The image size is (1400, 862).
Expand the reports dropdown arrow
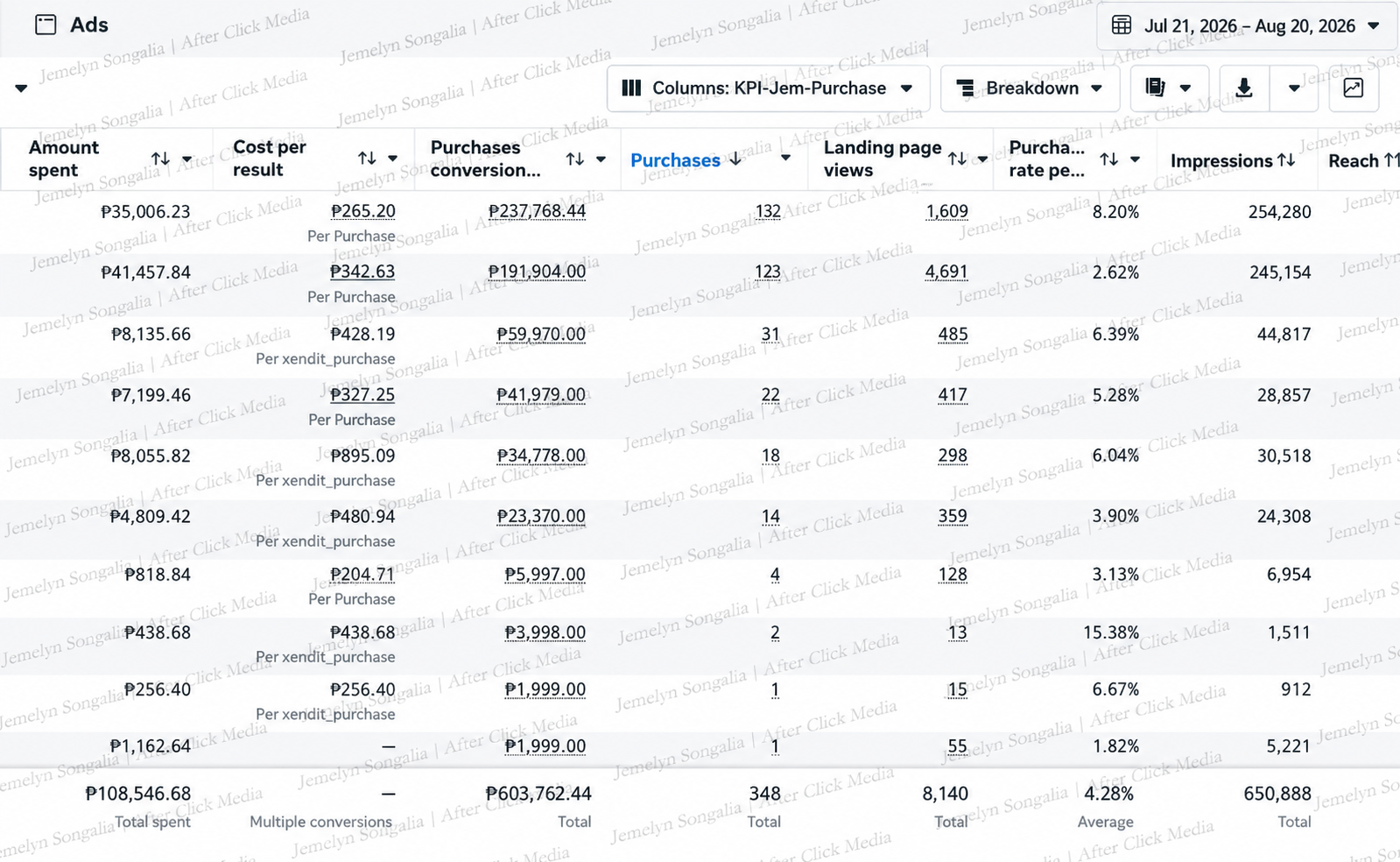coord(1185,88)
